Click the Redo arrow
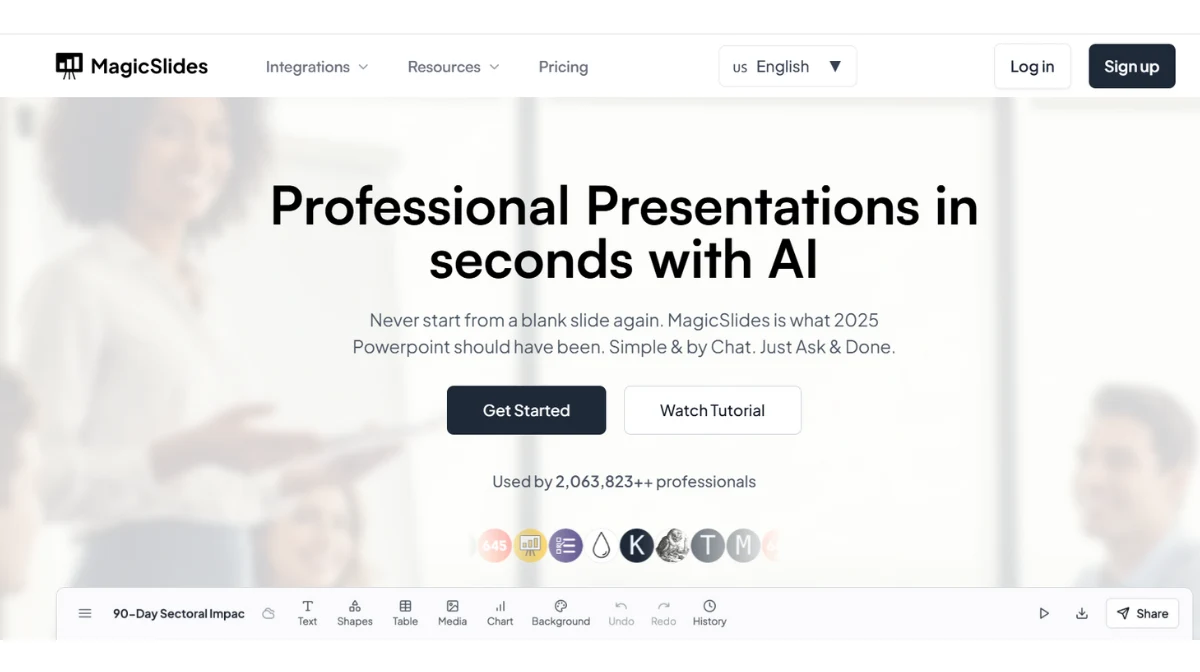Screen dimensions: 1200x672 coord(663,613)
